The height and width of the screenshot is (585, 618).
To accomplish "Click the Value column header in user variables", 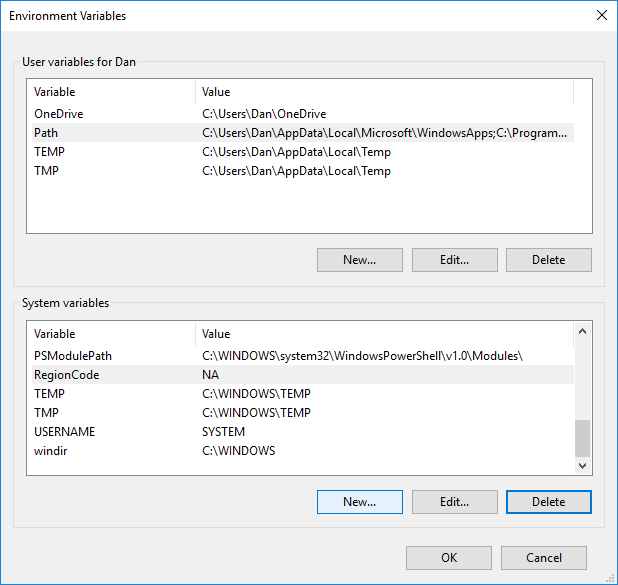I will point(384,92).
